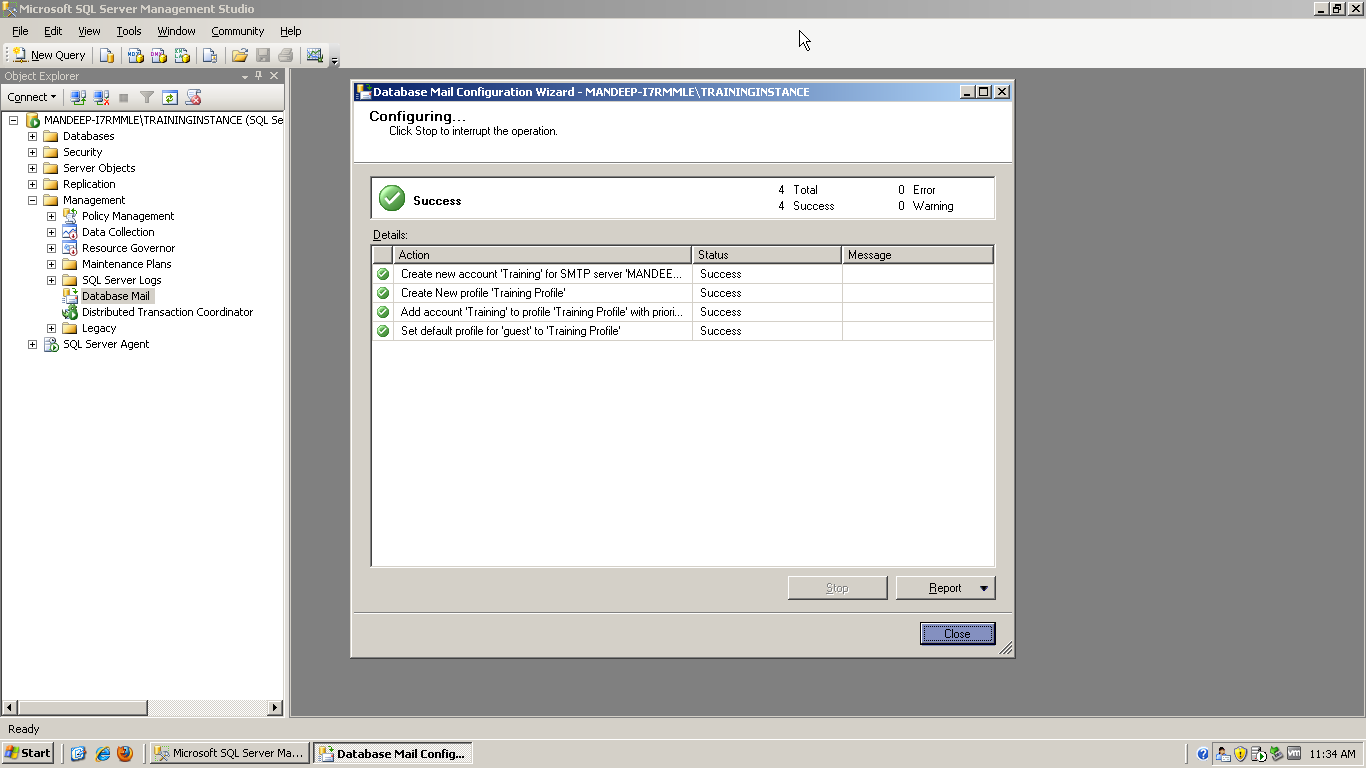Viewport: 1366px width, 768px height.
Task: Click the Object Explorer horizontal scrollbar
Action: 142,708
